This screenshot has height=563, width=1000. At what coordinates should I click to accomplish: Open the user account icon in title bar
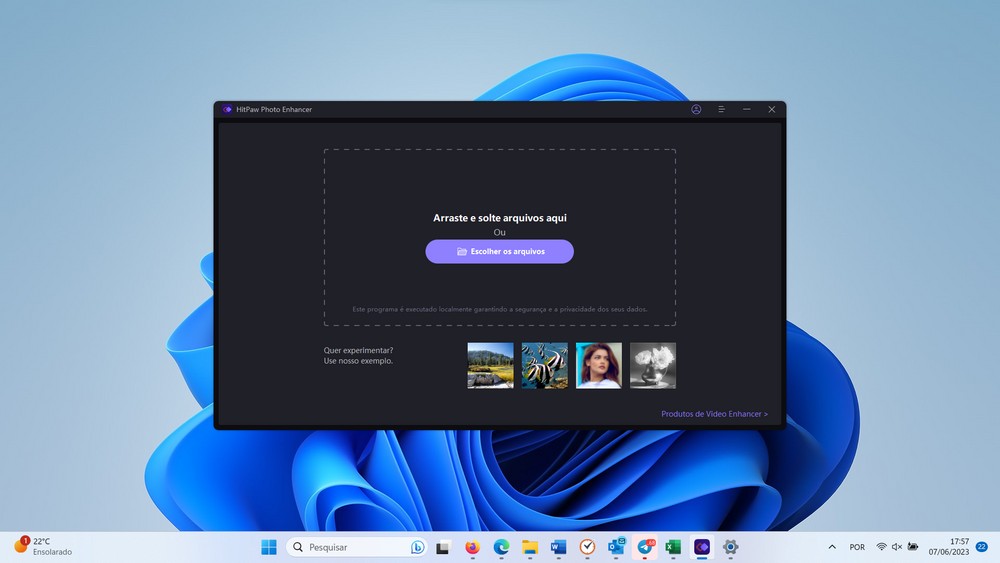[x=696, y=109]
